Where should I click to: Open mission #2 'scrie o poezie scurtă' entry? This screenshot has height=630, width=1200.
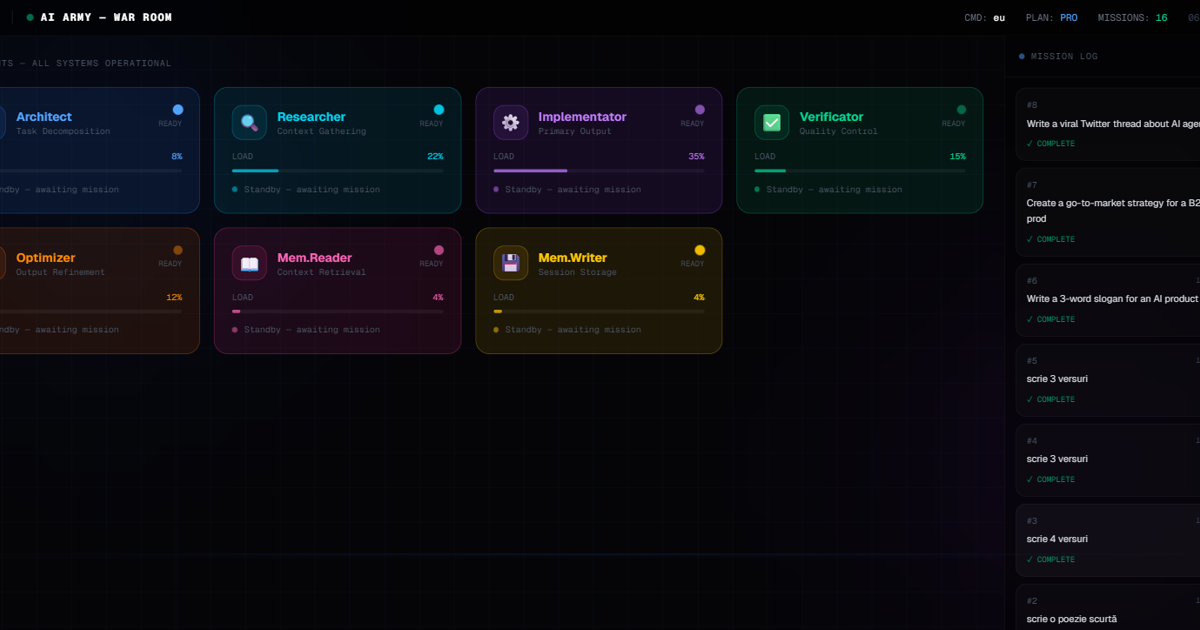coord(1108,607)
